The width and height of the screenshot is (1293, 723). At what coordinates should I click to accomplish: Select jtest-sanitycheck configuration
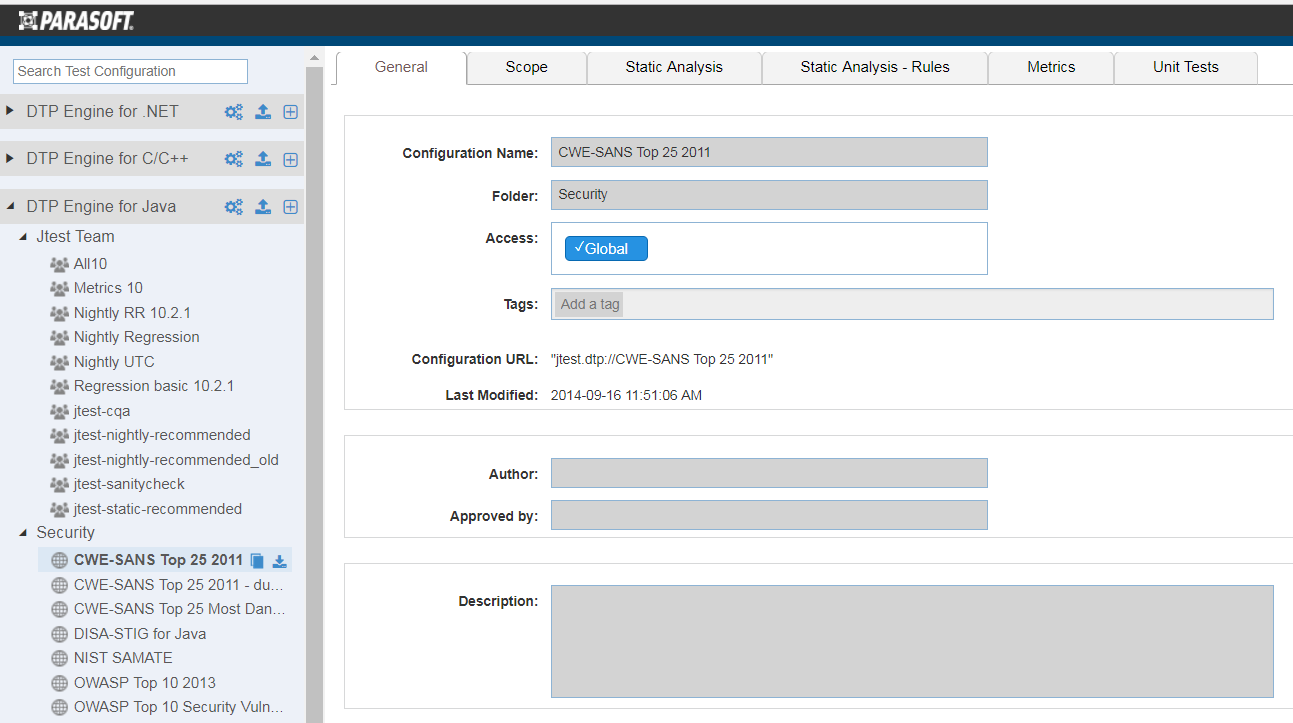pos(129,484)
